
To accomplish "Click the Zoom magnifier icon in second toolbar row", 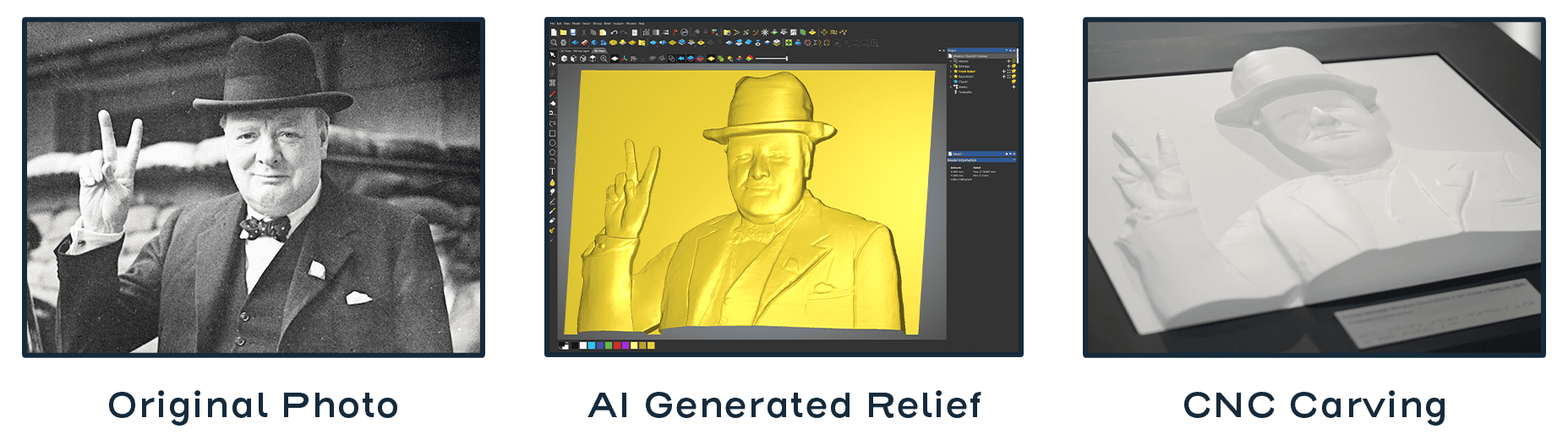I will 554,42.
